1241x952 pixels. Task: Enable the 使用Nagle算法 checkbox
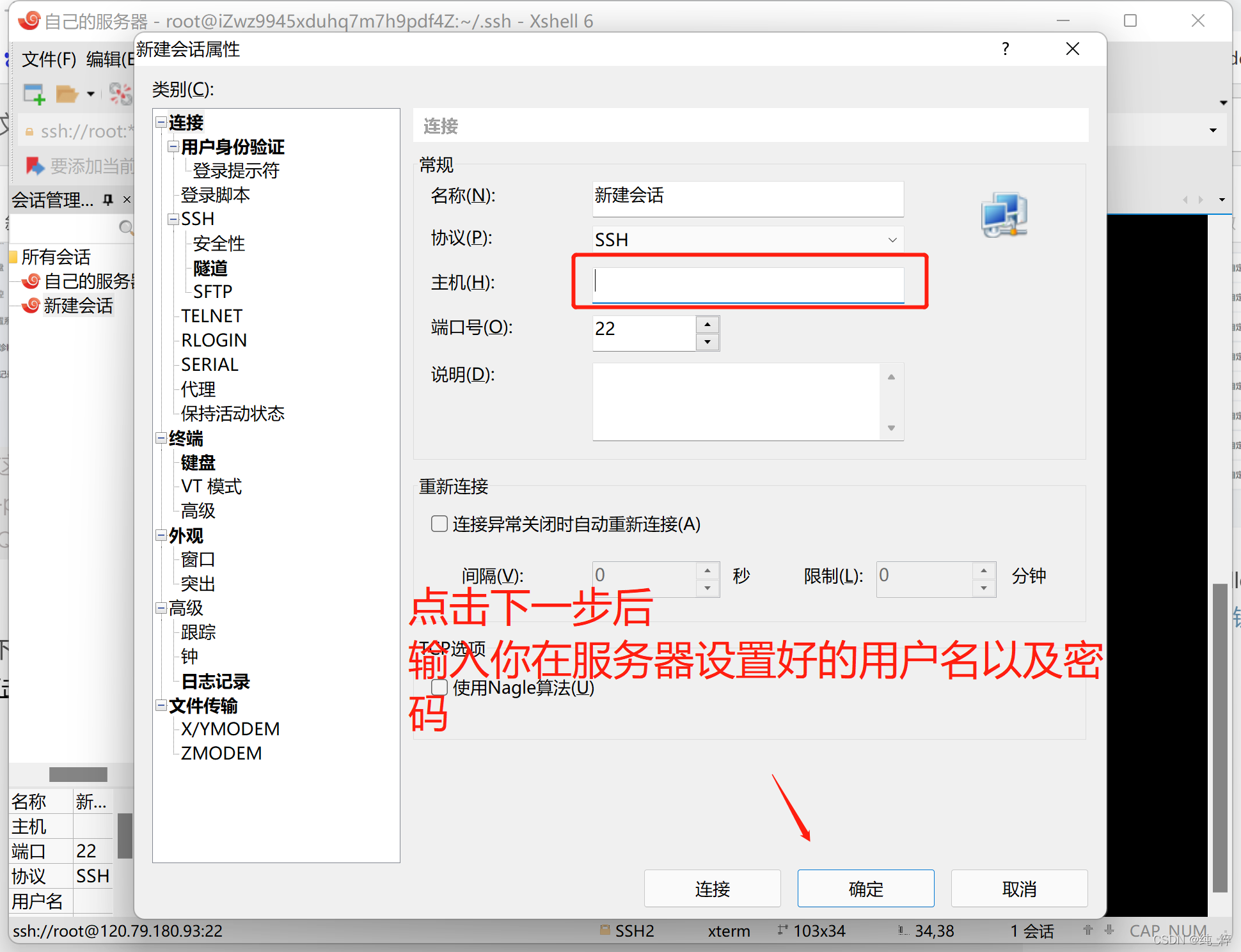(x=439, y=687)
